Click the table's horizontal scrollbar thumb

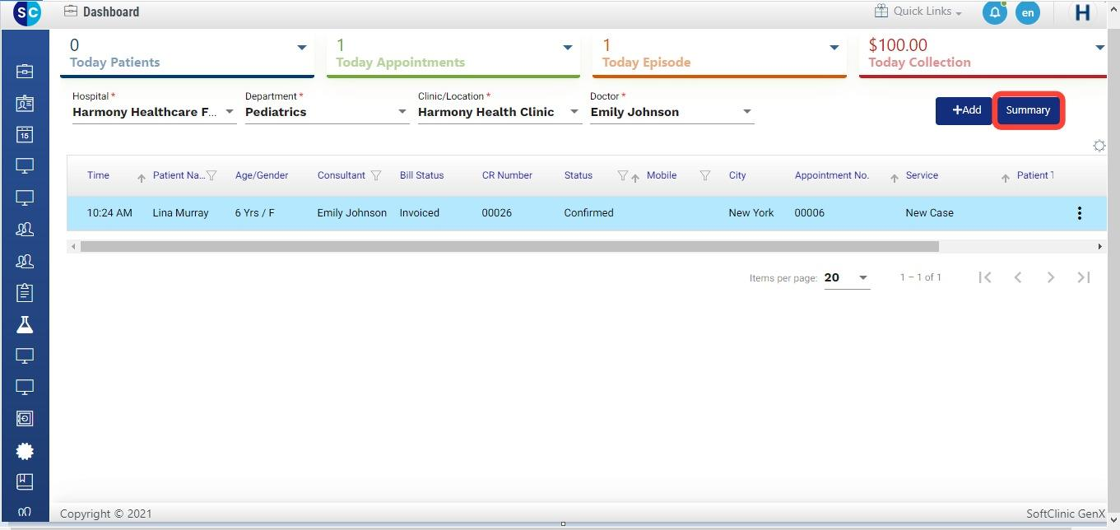click(x=509, y=246)
